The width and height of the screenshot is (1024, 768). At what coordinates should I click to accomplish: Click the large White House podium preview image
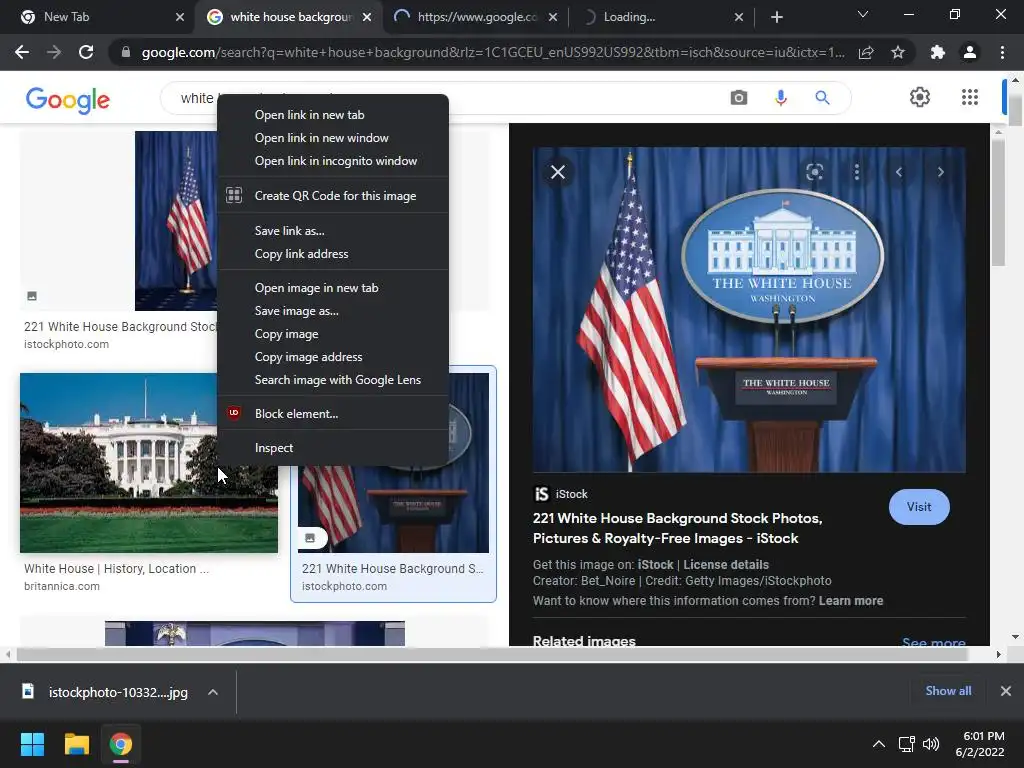pyautogui.click(x=749, y=310)
